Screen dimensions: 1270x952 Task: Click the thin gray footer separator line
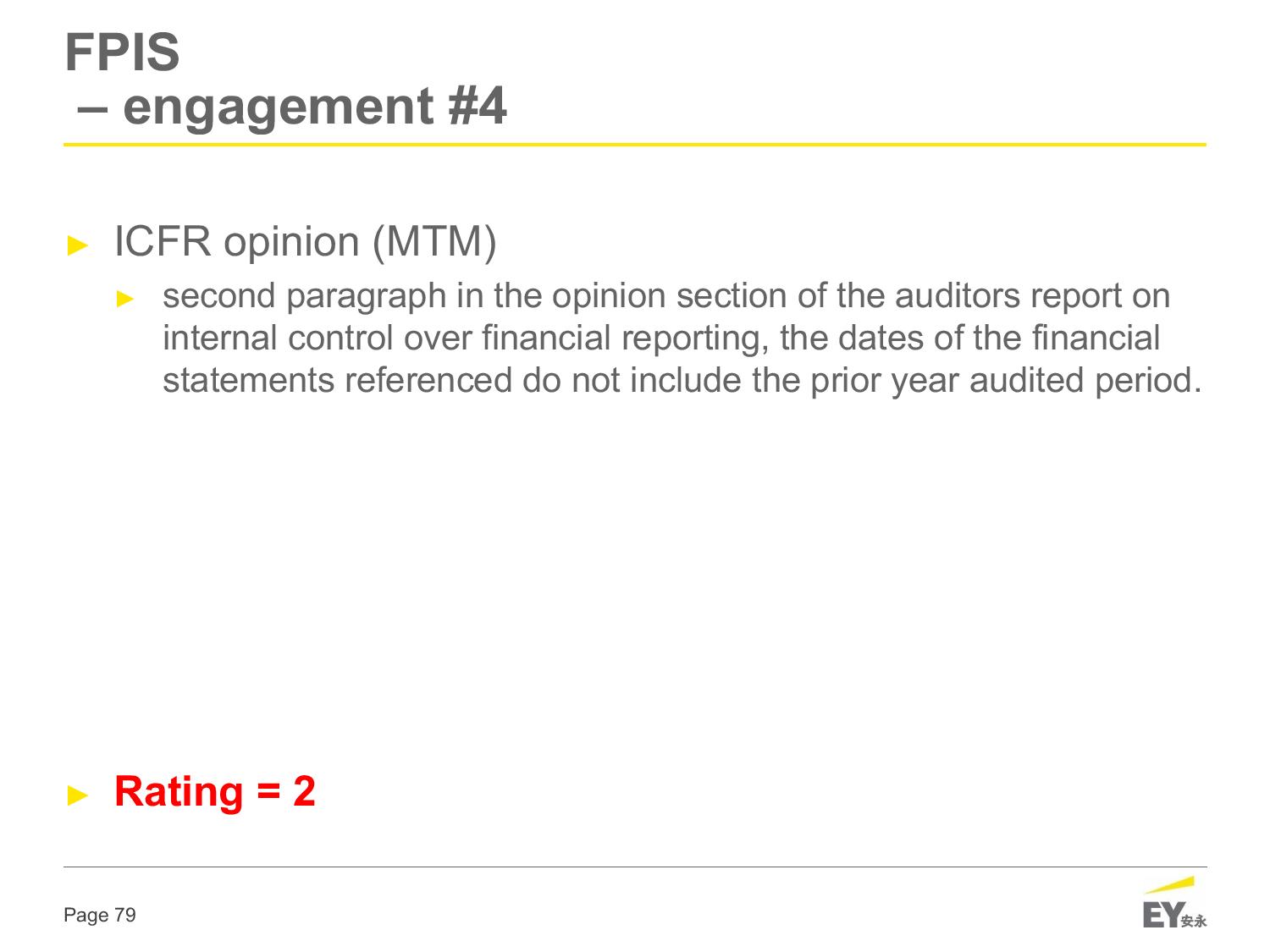(635, 867)
